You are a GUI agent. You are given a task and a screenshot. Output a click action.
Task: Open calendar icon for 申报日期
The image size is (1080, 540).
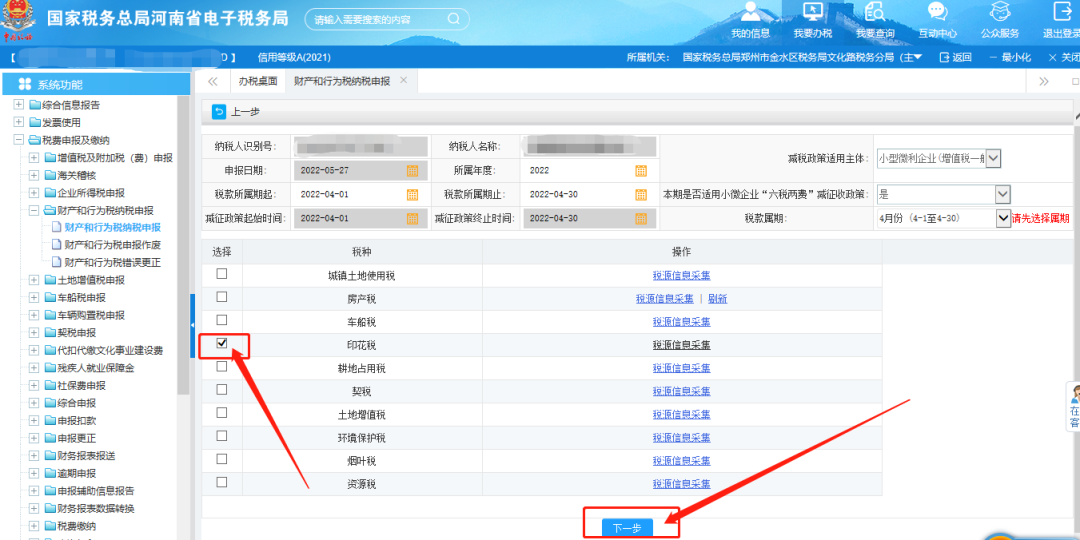click(x=412, y=170)
